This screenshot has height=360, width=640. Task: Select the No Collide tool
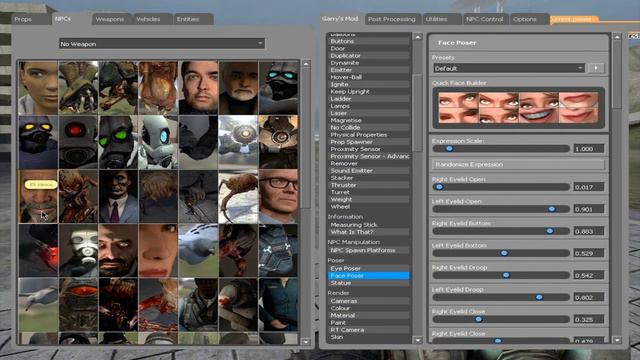tap(369, 127)
